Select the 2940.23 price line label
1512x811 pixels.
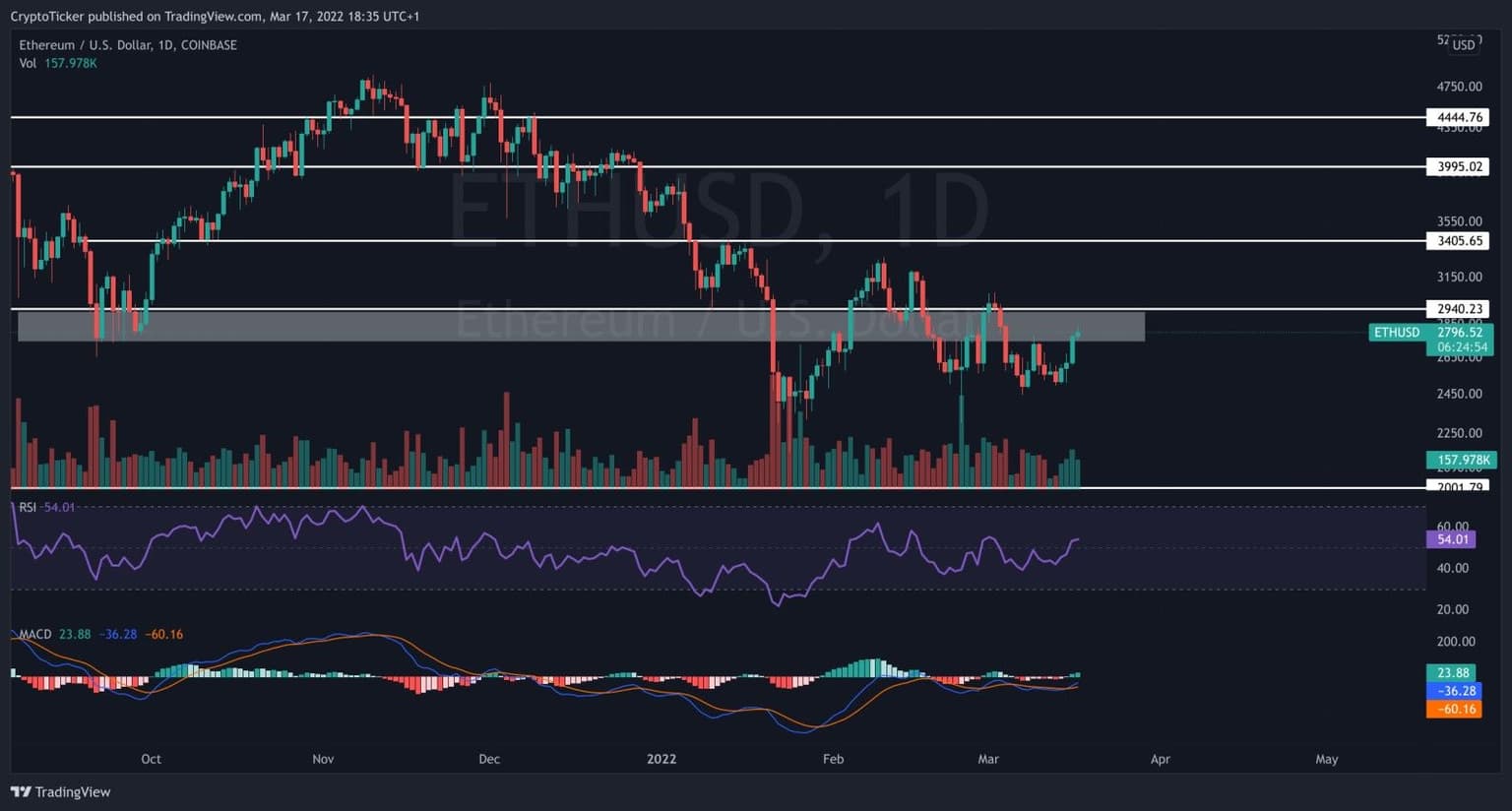1459,309
